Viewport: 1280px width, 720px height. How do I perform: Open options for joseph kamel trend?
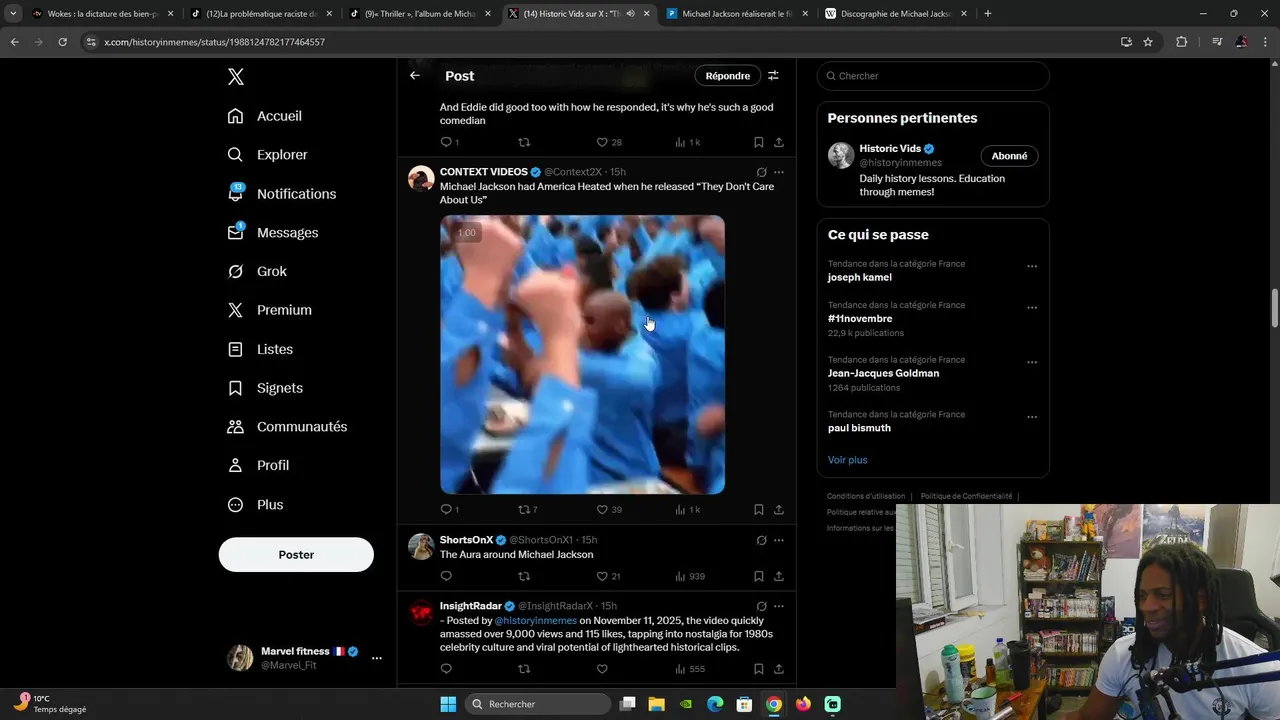[x=1032, y=266]
